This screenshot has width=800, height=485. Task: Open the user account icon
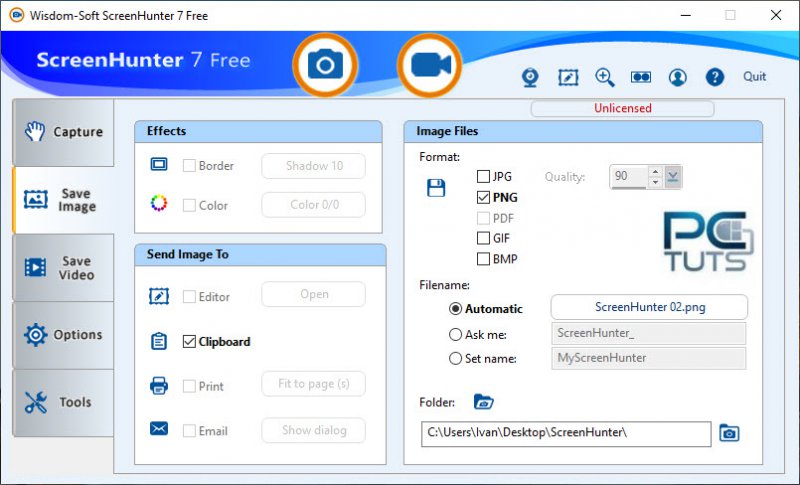click(x=678, y=78)
